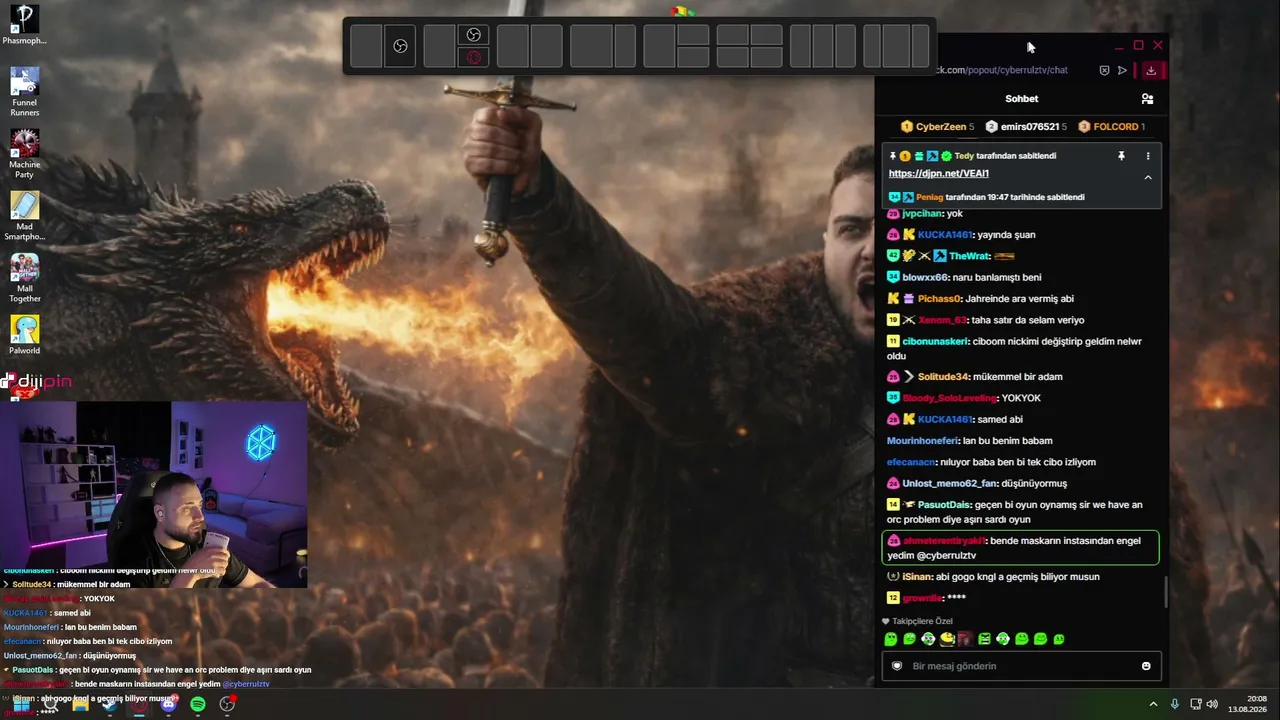
Task: Collapse the pinned message with the chevron
Action: (x=1148, y=177)
